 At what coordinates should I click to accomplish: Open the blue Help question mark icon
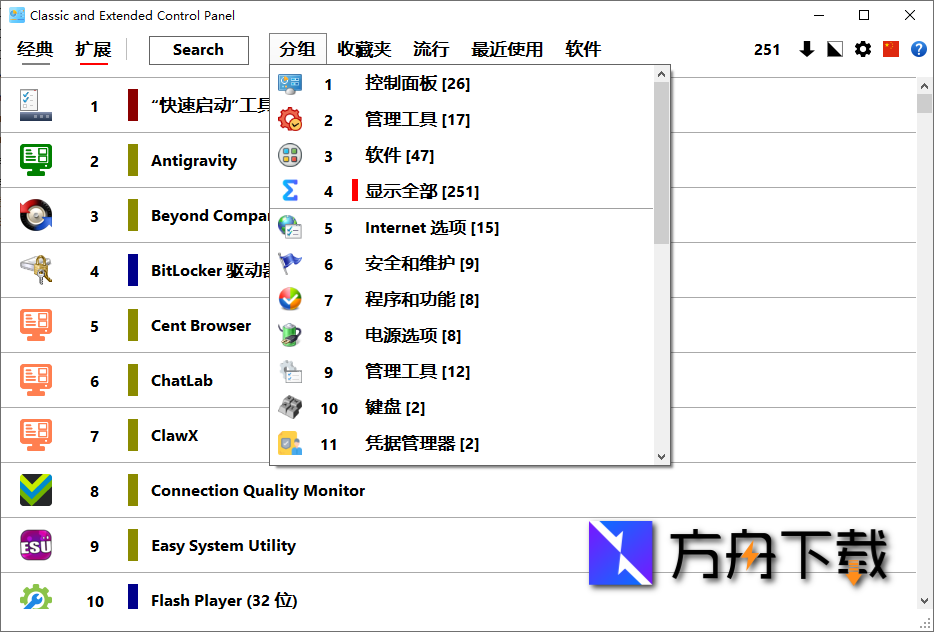pyautogui.click(x=918, y=49)
